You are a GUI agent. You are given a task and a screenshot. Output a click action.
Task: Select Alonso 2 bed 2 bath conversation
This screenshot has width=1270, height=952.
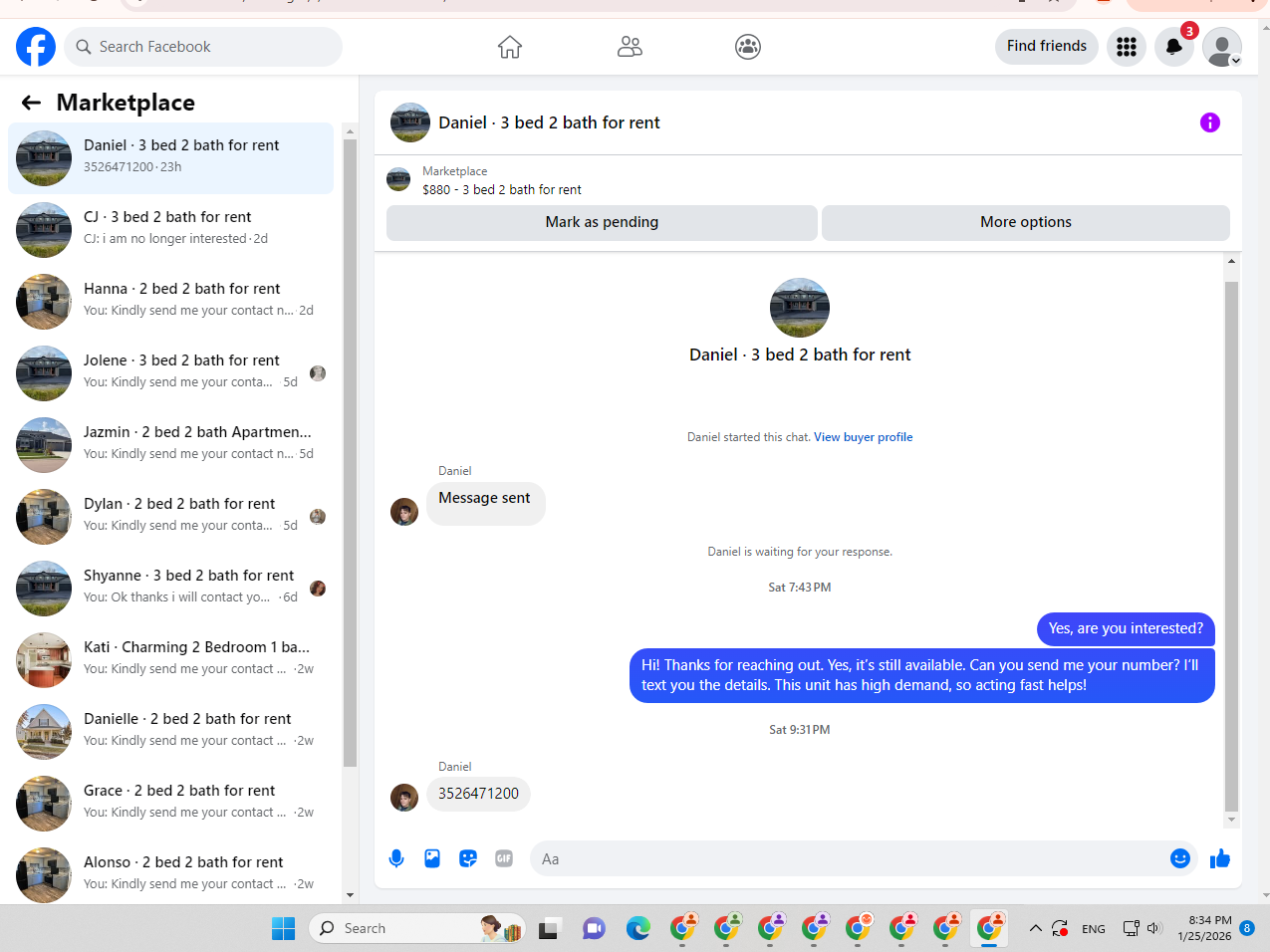(170, 875)
